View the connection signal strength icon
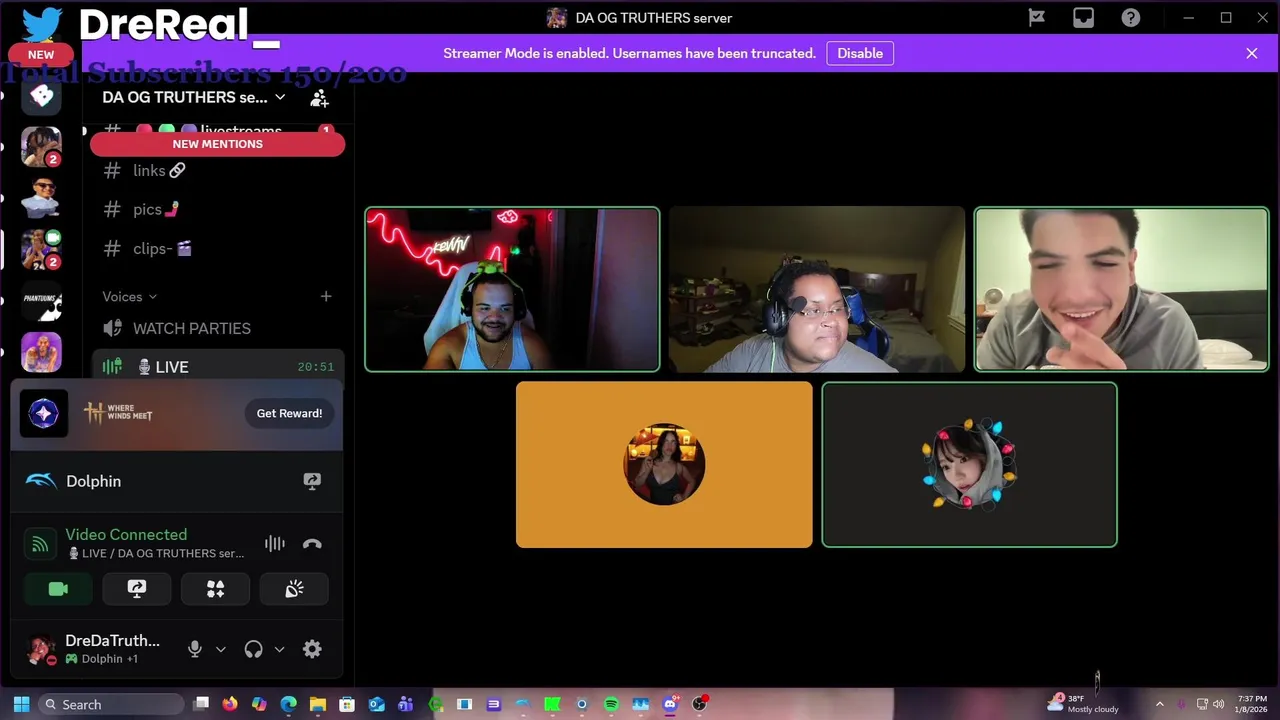Screen dimensions: 1280x720 click(40, 544)
